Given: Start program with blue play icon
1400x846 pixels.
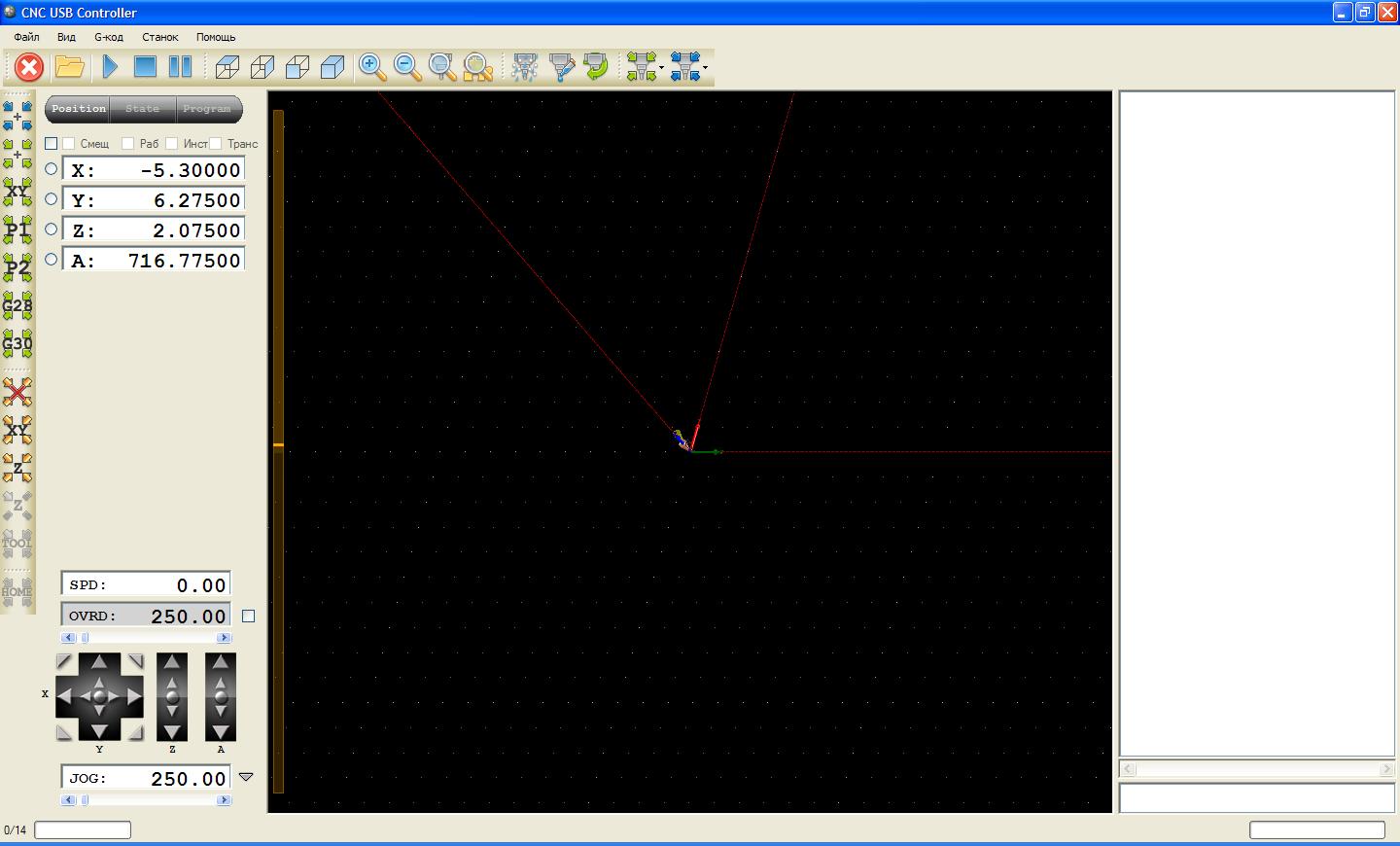Looking at the screenshot, I should point(111,67).
